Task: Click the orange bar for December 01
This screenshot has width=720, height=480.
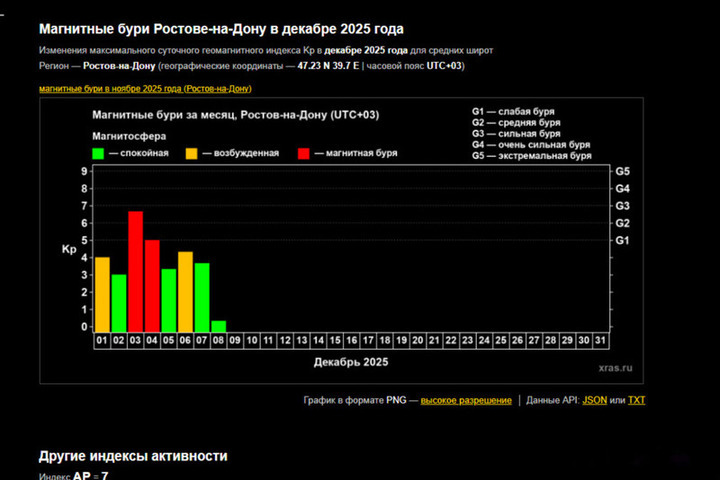Action: pos(102,293)
